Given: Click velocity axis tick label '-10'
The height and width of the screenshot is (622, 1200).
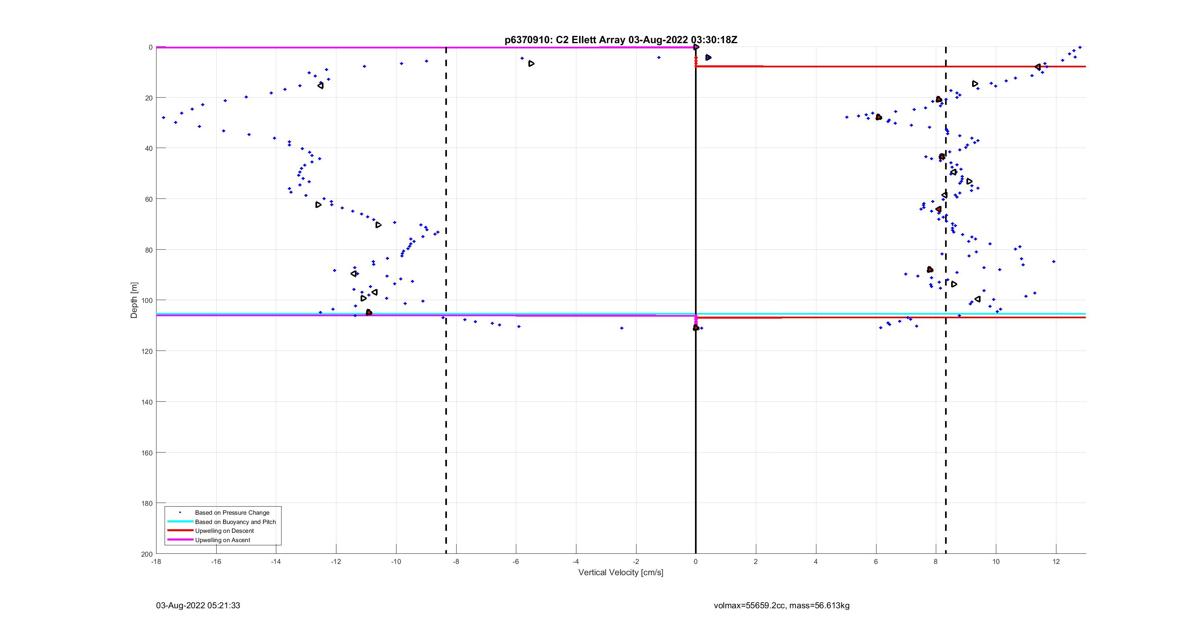Looking at the screenshot, I should (396, 562).
